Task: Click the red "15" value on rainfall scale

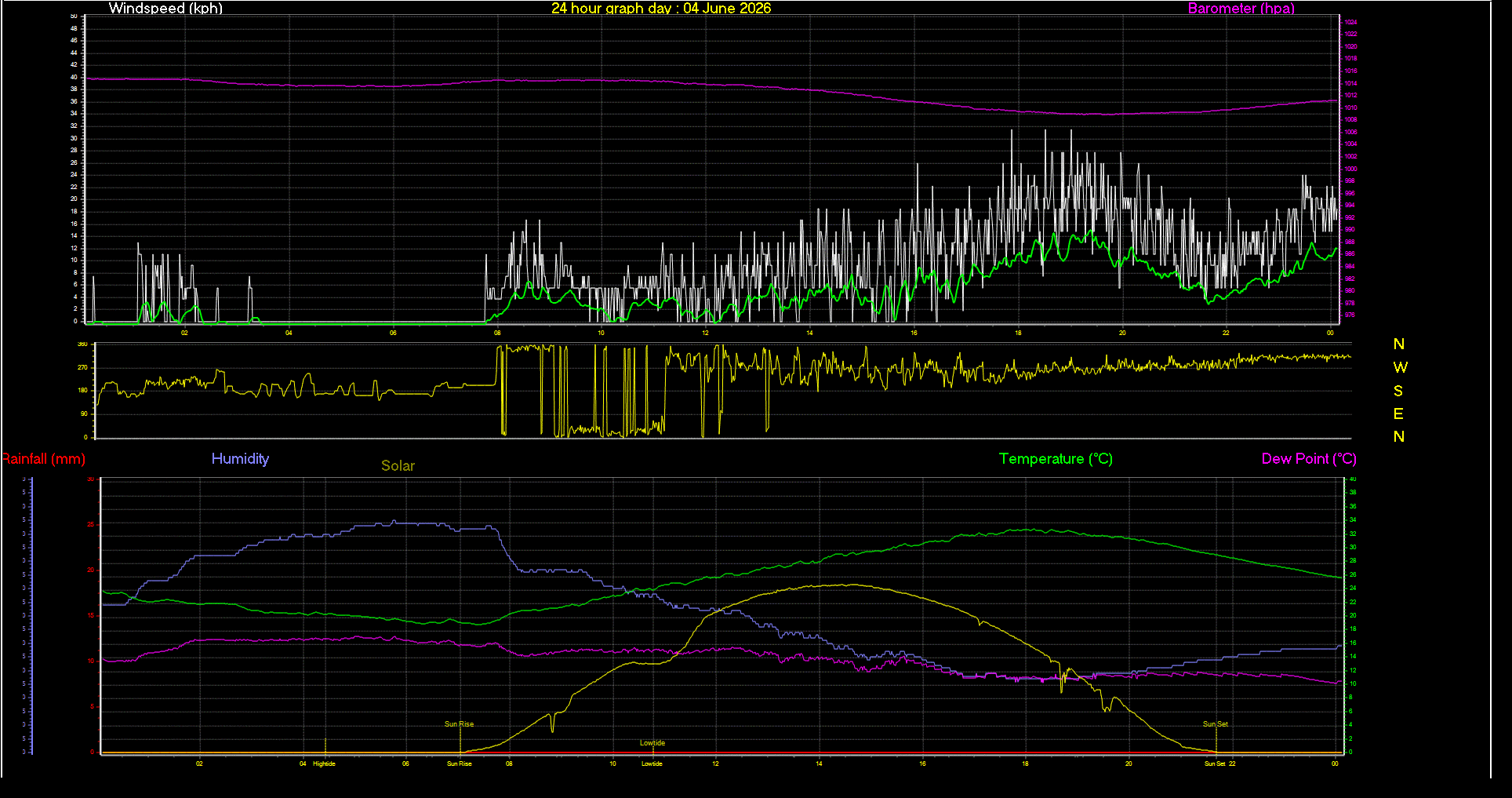Action: point(90,615)
